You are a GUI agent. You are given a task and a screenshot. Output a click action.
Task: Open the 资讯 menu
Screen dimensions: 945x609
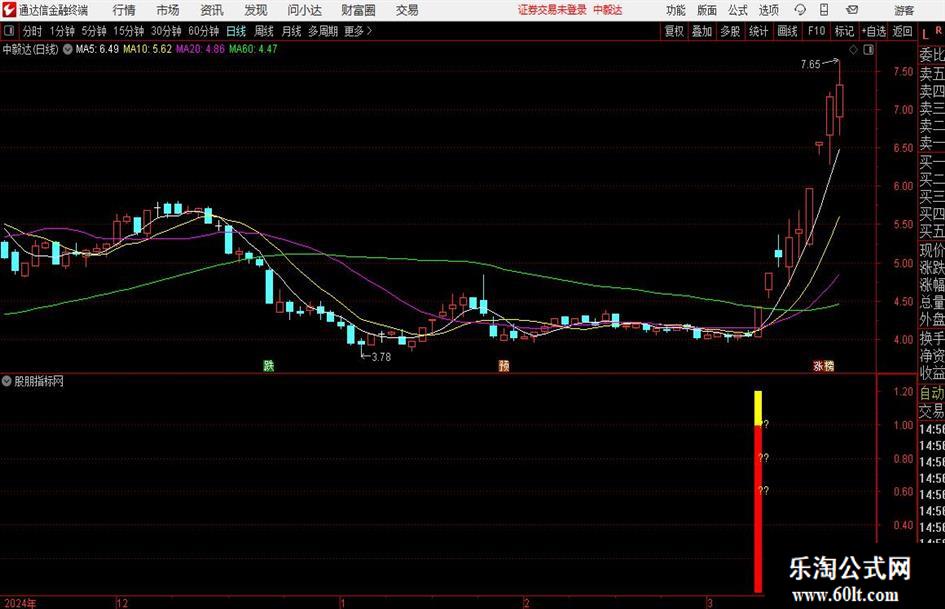212,10
